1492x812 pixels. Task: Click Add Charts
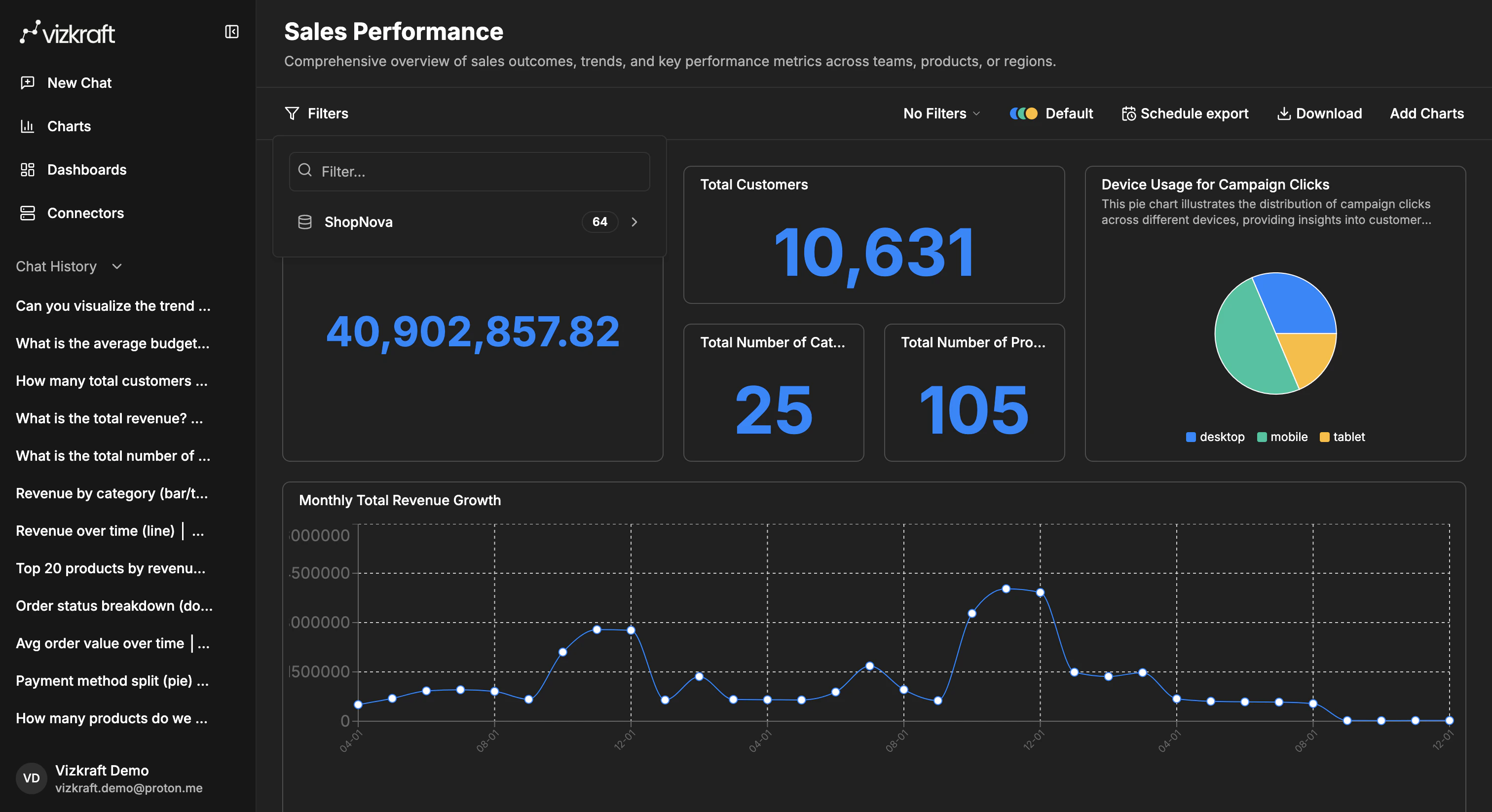pyautogui.click(x=1426, y=113)
